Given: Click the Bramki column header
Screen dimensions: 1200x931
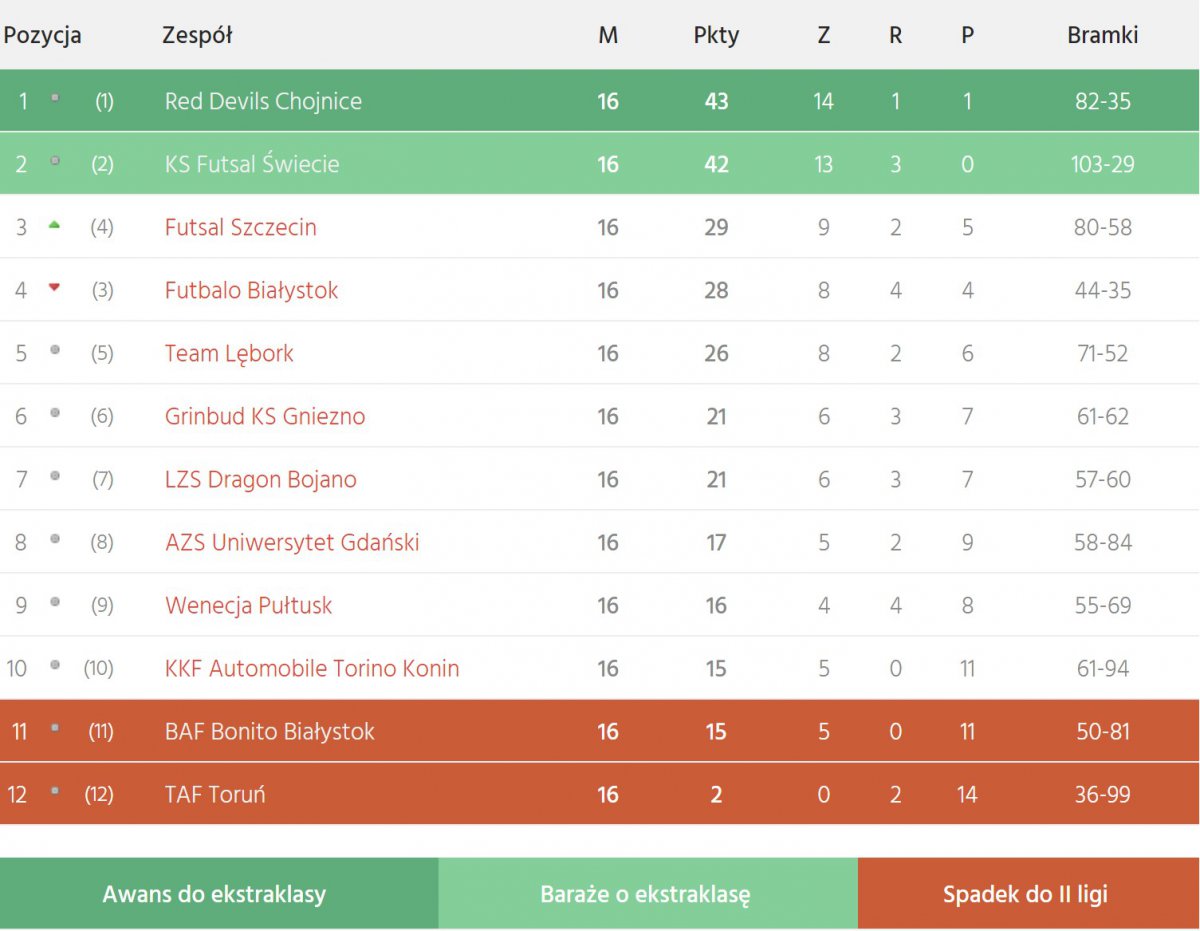Looking at the screenshot, I should click(1102, 35).
